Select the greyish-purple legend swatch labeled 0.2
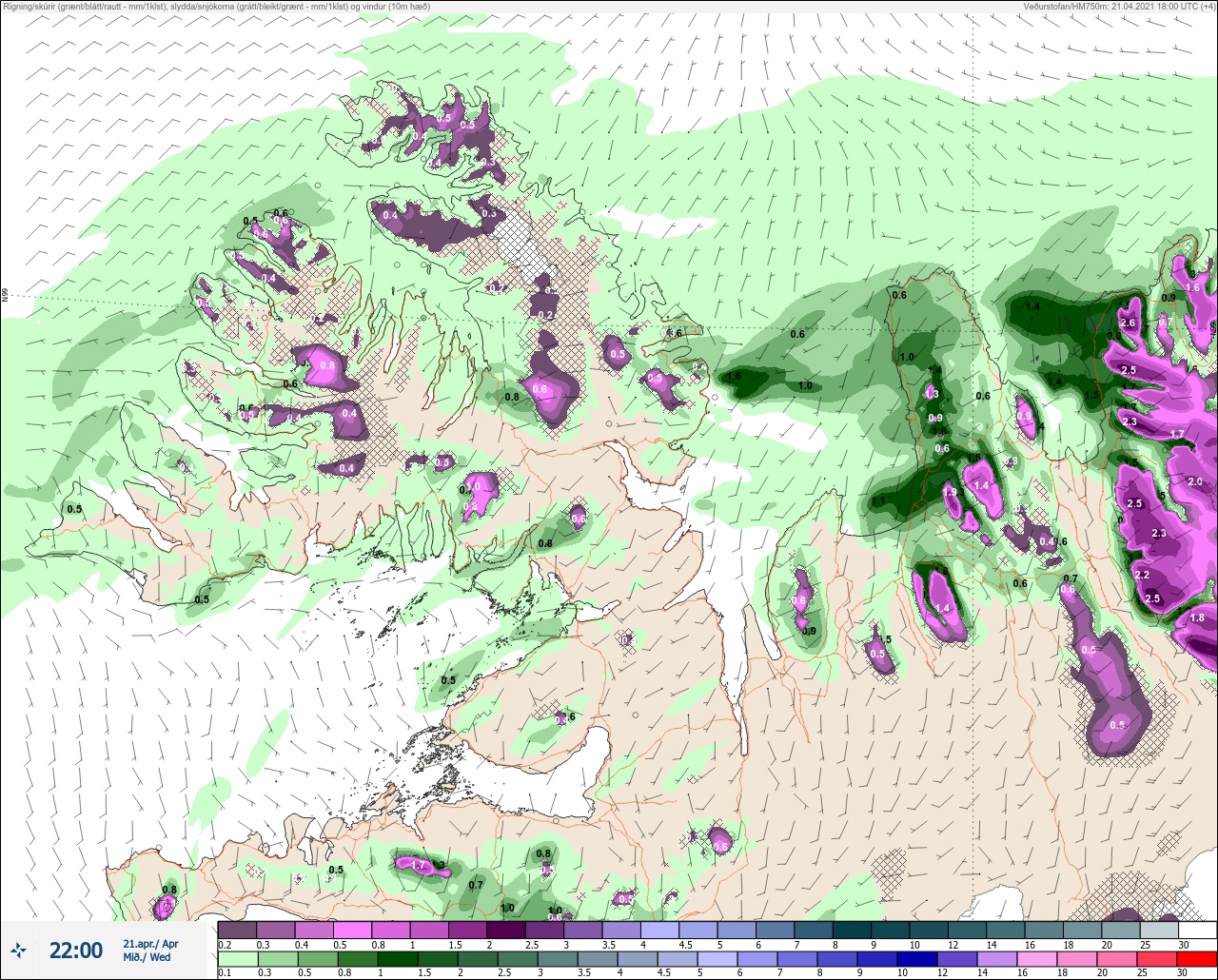The height and width of the screenshot is (980, 1218). pos(237,930)
